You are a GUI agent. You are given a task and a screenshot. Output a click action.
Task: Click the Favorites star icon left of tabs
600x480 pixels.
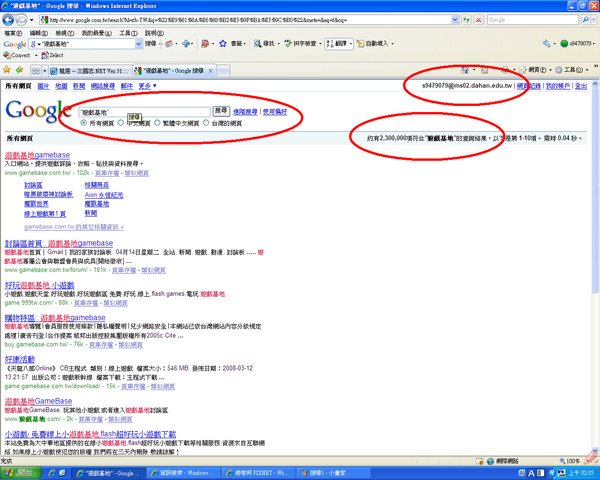point(7,70)
